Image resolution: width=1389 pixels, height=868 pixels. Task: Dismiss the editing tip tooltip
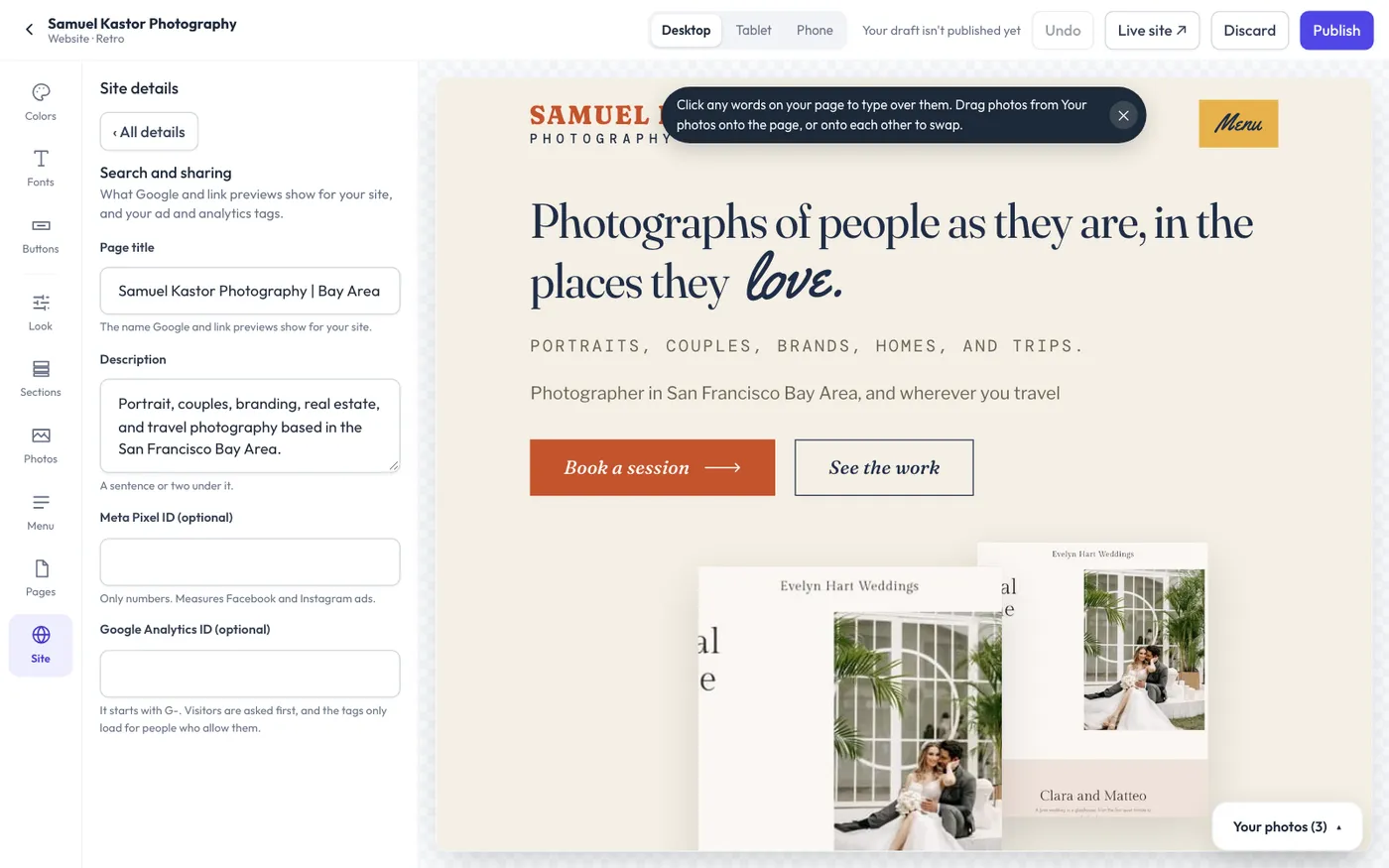[1123, 115]
